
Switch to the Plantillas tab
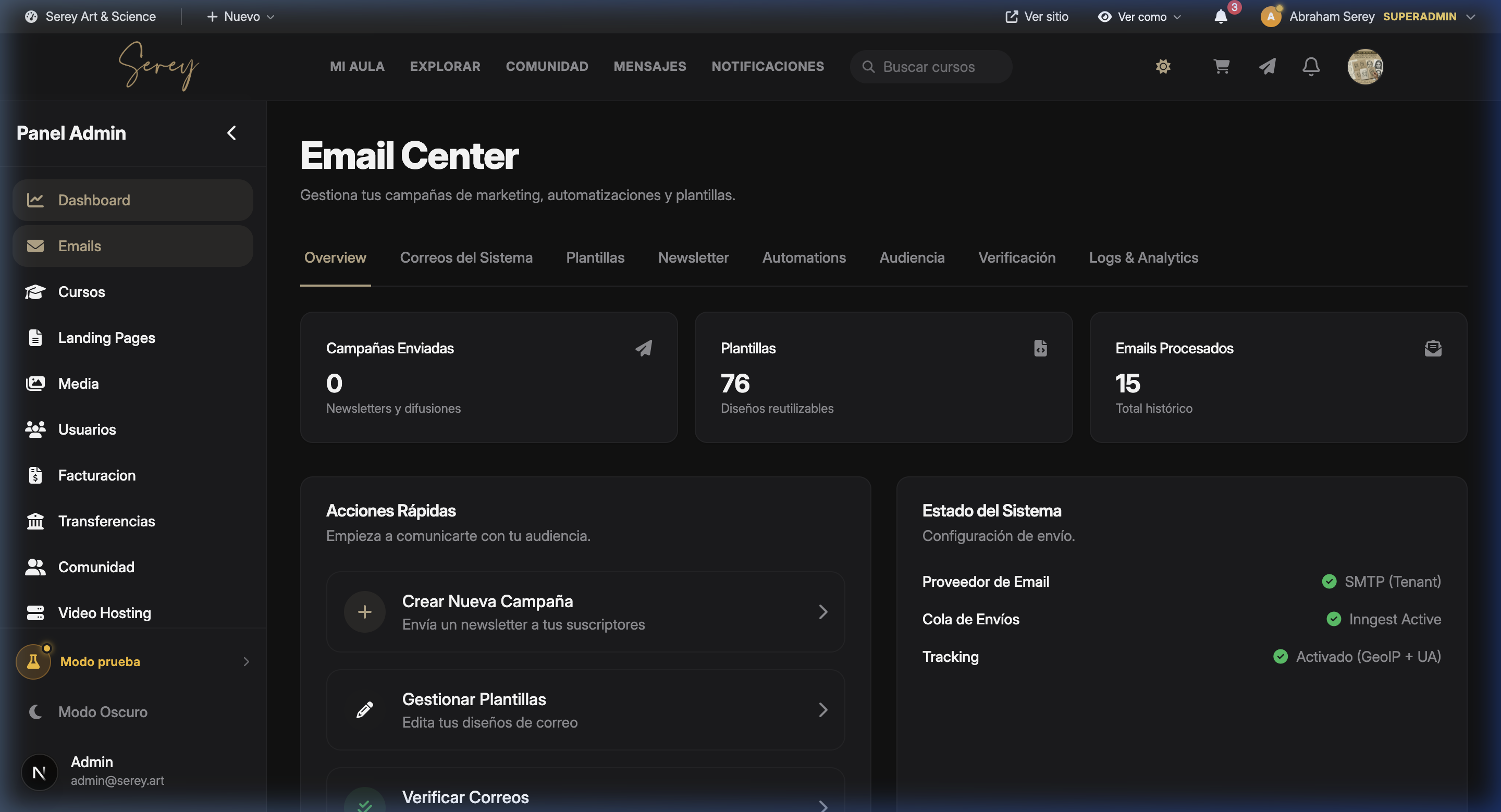pos(595,257)
